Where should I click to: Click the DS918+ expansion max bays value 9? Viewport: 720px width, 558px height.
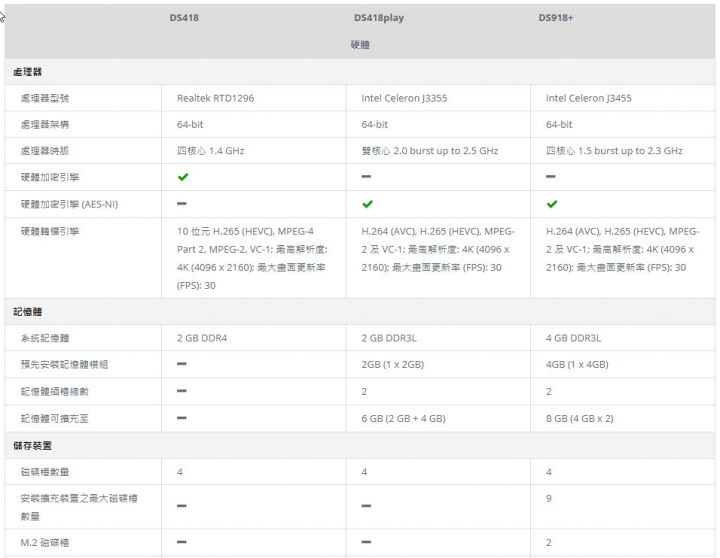tap(549, 498)
